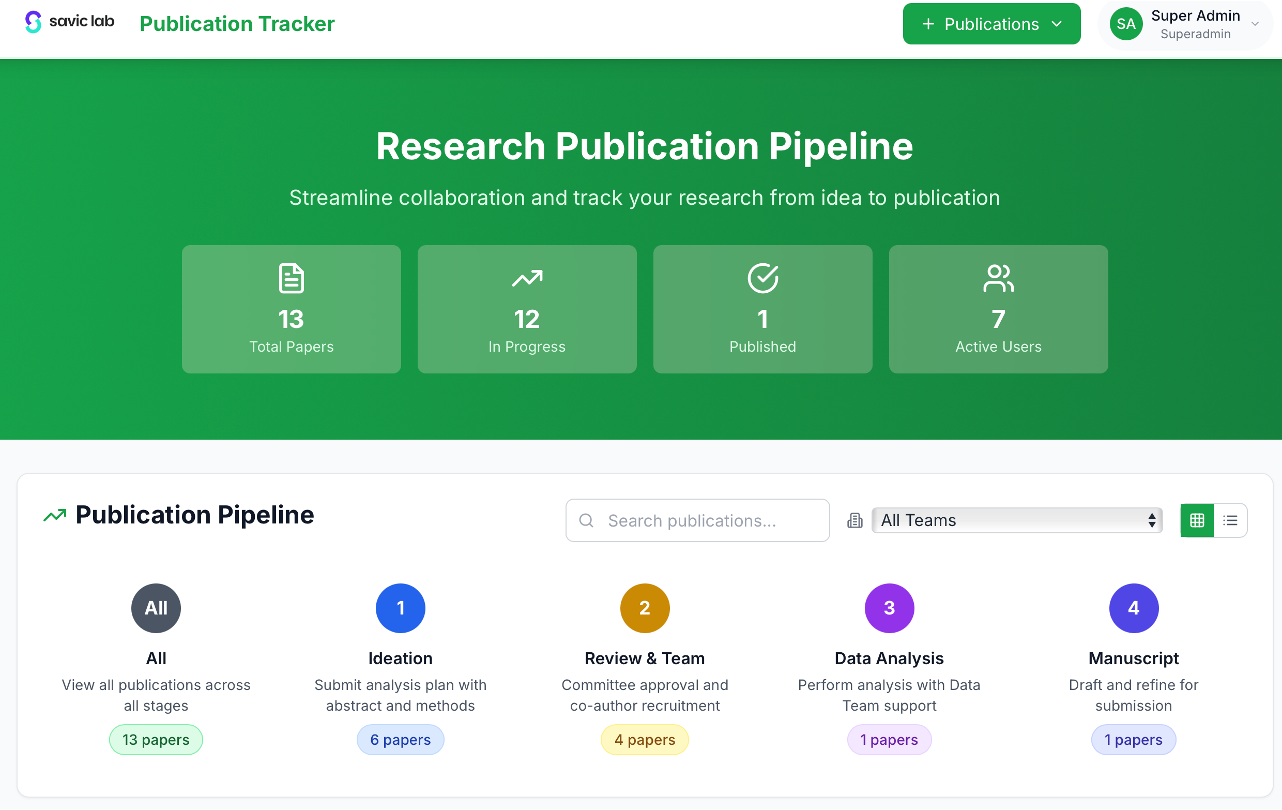Toggle the All stage circle filter

[x=156, y=608]
